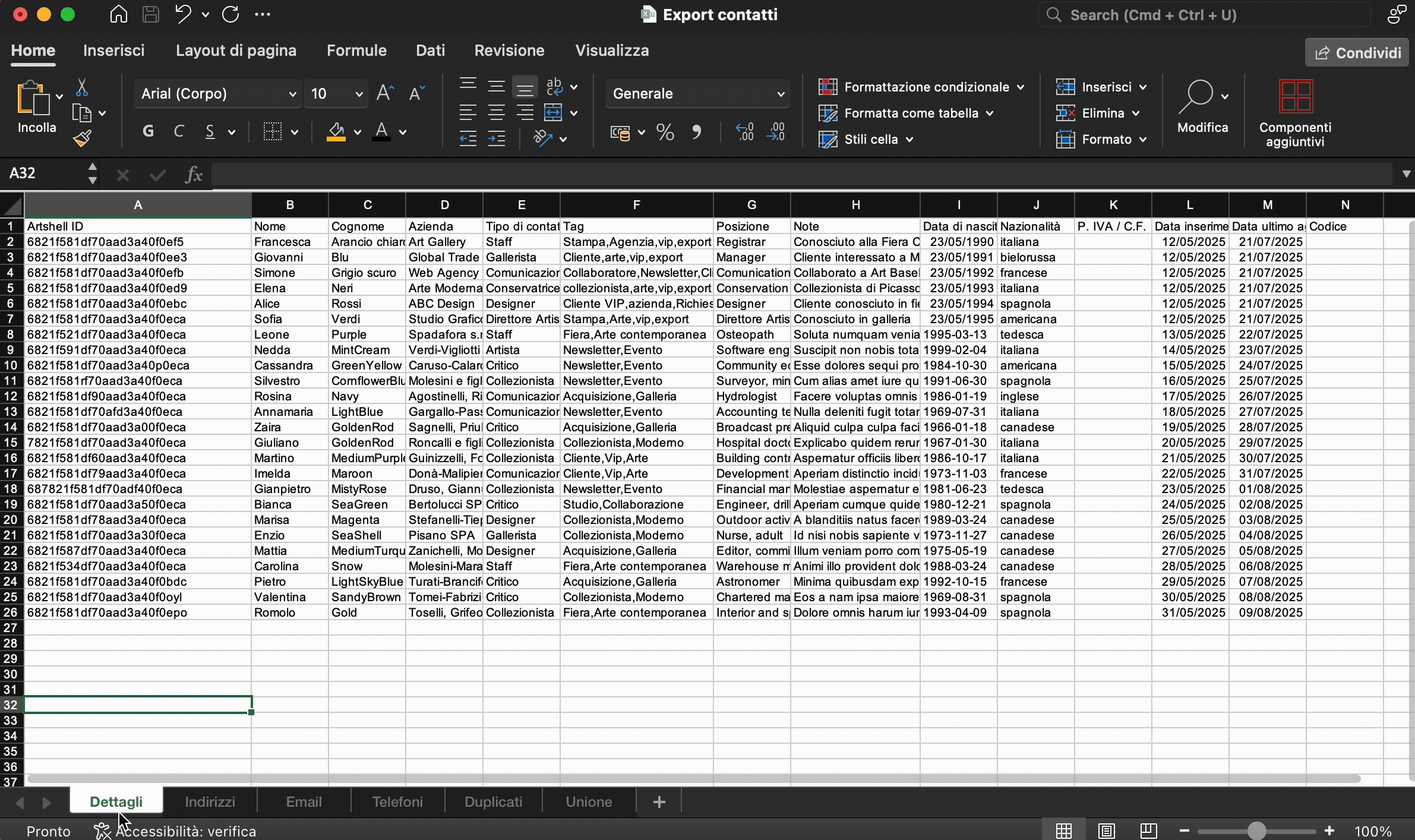Click the Condividi share button
The image size is (1415, 840).
[1357, 53]
